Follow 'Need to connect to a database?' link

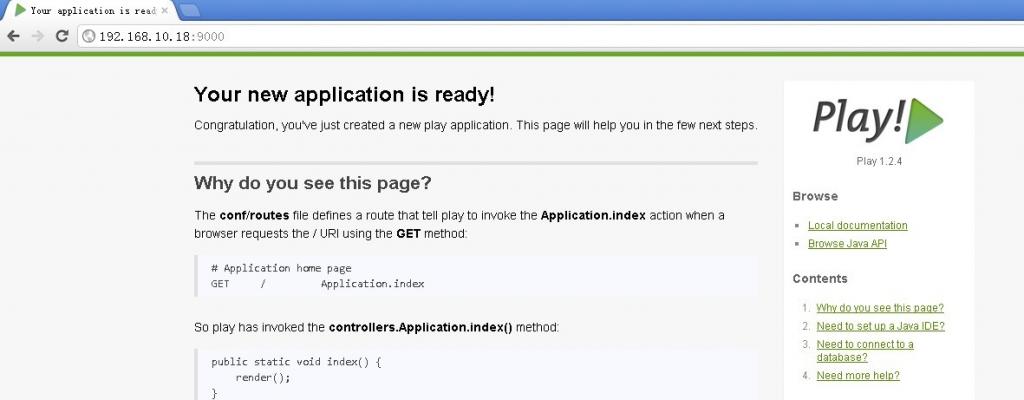865,351
